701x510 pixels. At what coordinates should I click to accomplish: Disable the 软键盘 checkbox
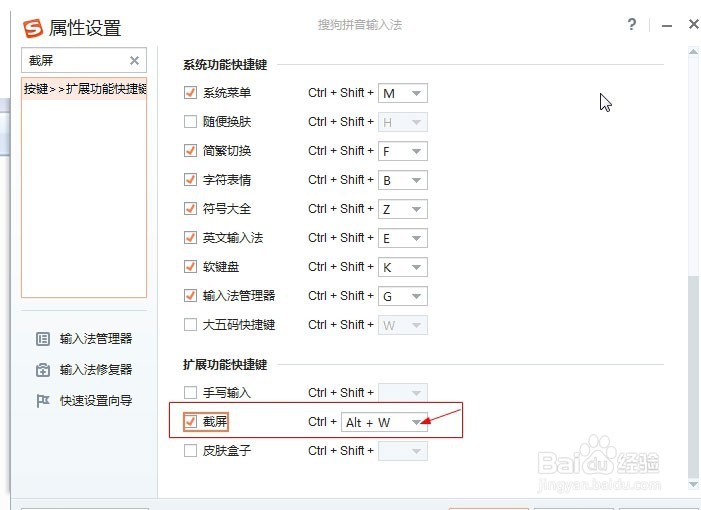pyautogui.click(x=190, y=266)
